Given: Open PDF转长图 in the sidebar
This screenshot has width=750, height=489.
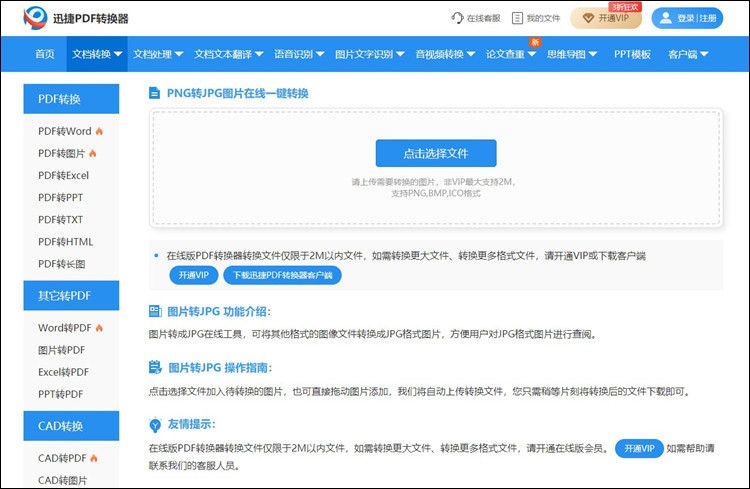Looking at the screenshot, I should [61, 264].
